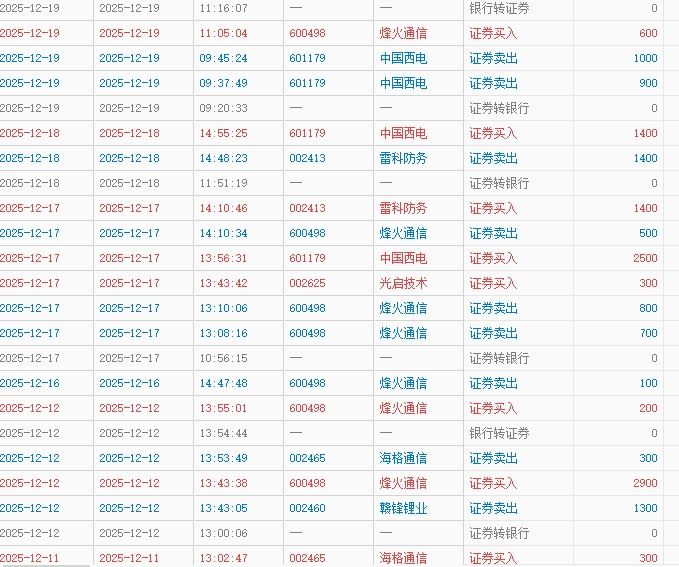The height and width of the screenshot is (567, 679).
Task: Click the time cell 13:55:01
Action: click(x=223, y=408)
